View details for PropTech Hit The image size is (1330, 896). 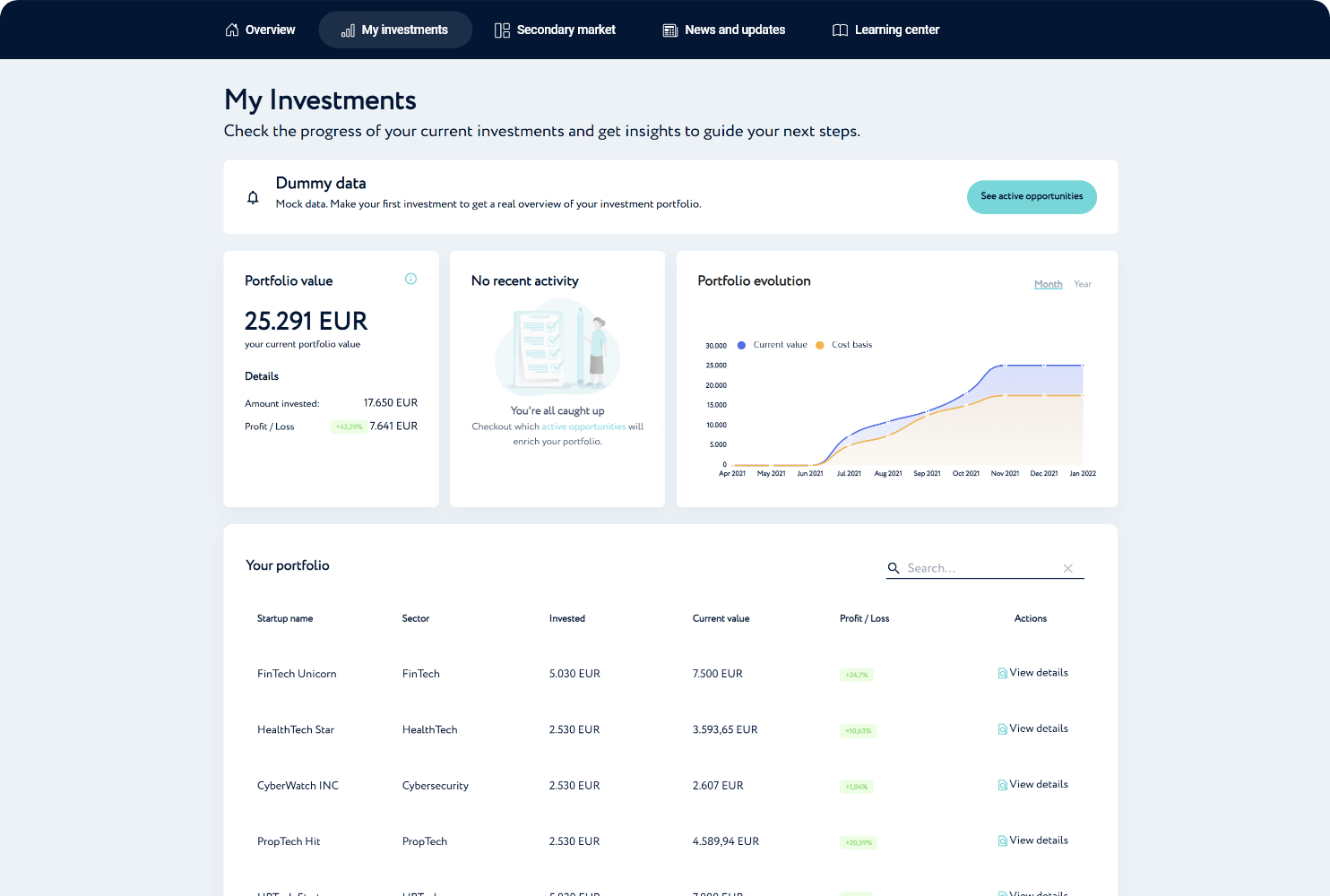pyautogui.click(x=1032, y=840)
